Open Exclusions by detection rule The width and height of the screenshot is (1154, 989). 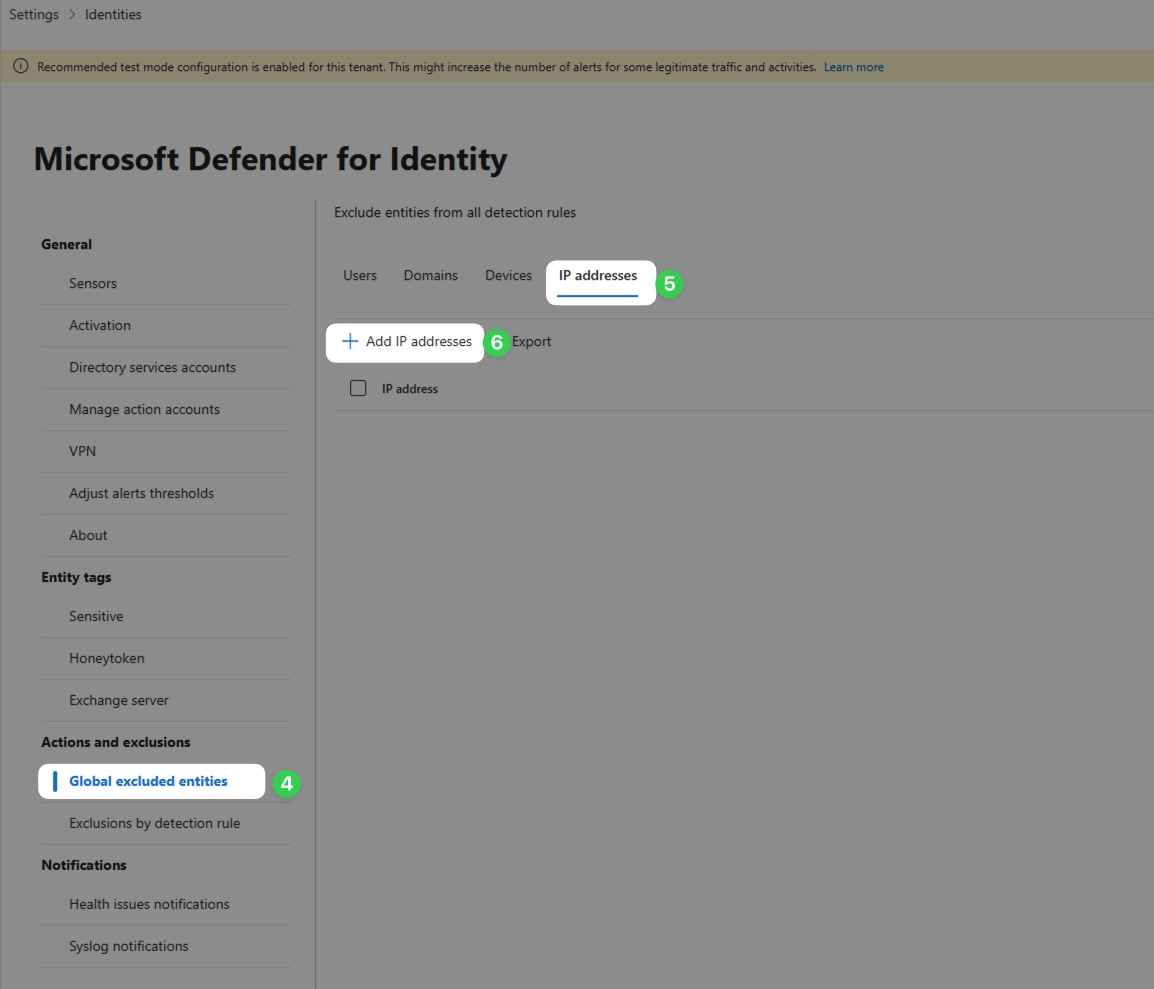coord(155,823)
